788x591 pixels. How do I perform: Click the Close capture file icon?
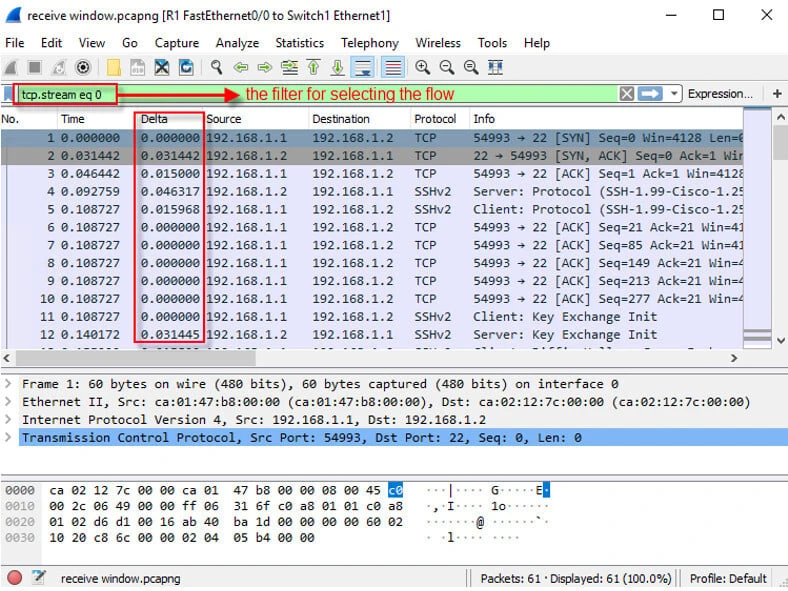click(162, 67)
